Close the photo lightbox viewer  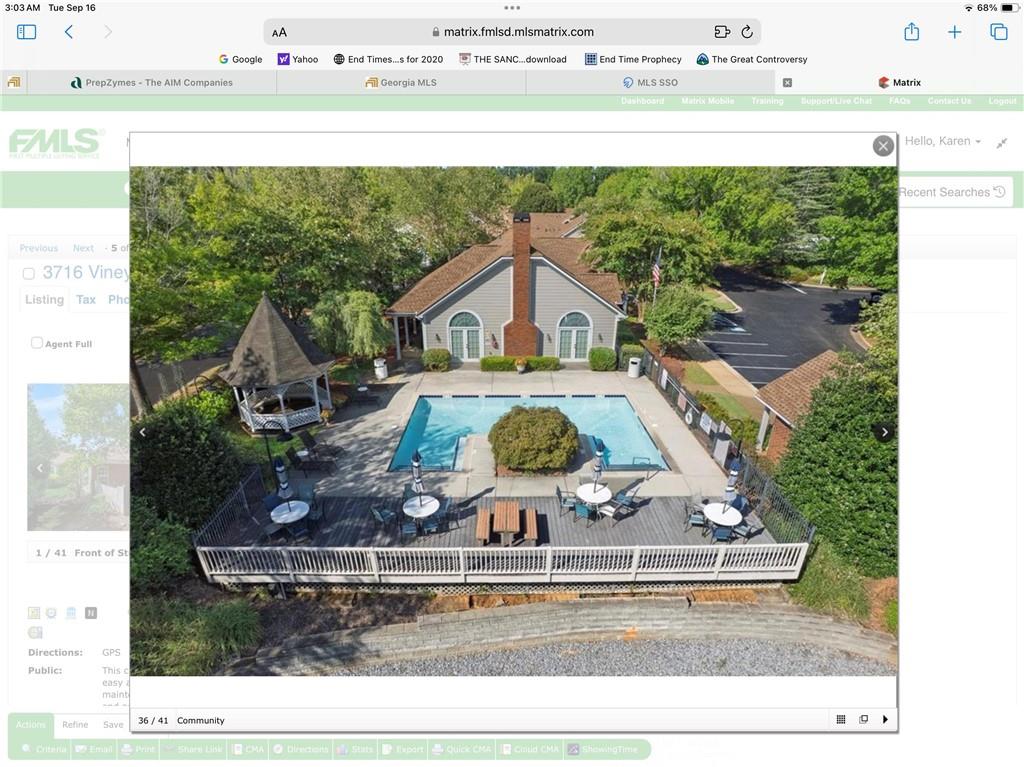click(x=882, y=146)
